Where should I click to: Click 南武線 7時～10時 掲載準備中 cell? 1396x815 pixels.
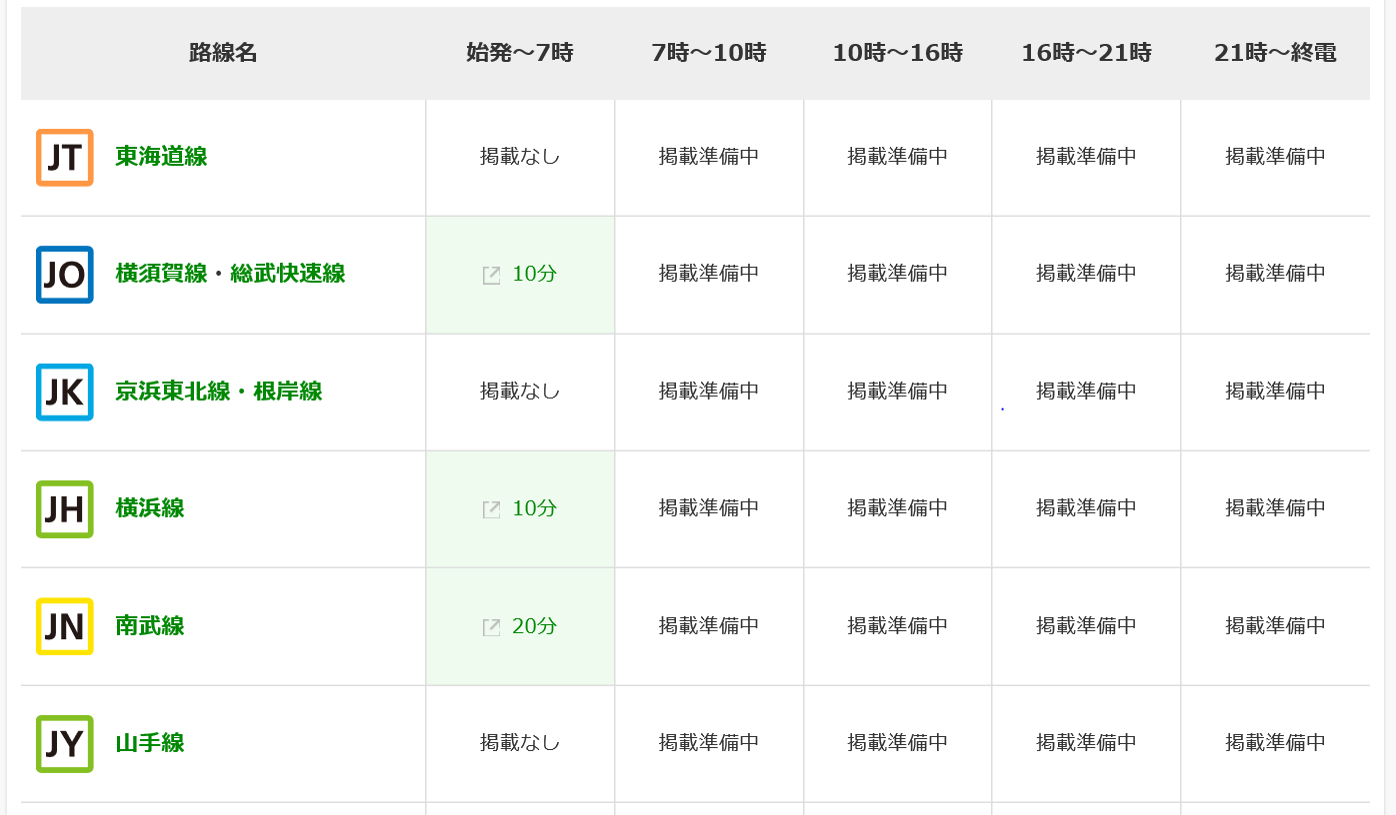(709, 626)
